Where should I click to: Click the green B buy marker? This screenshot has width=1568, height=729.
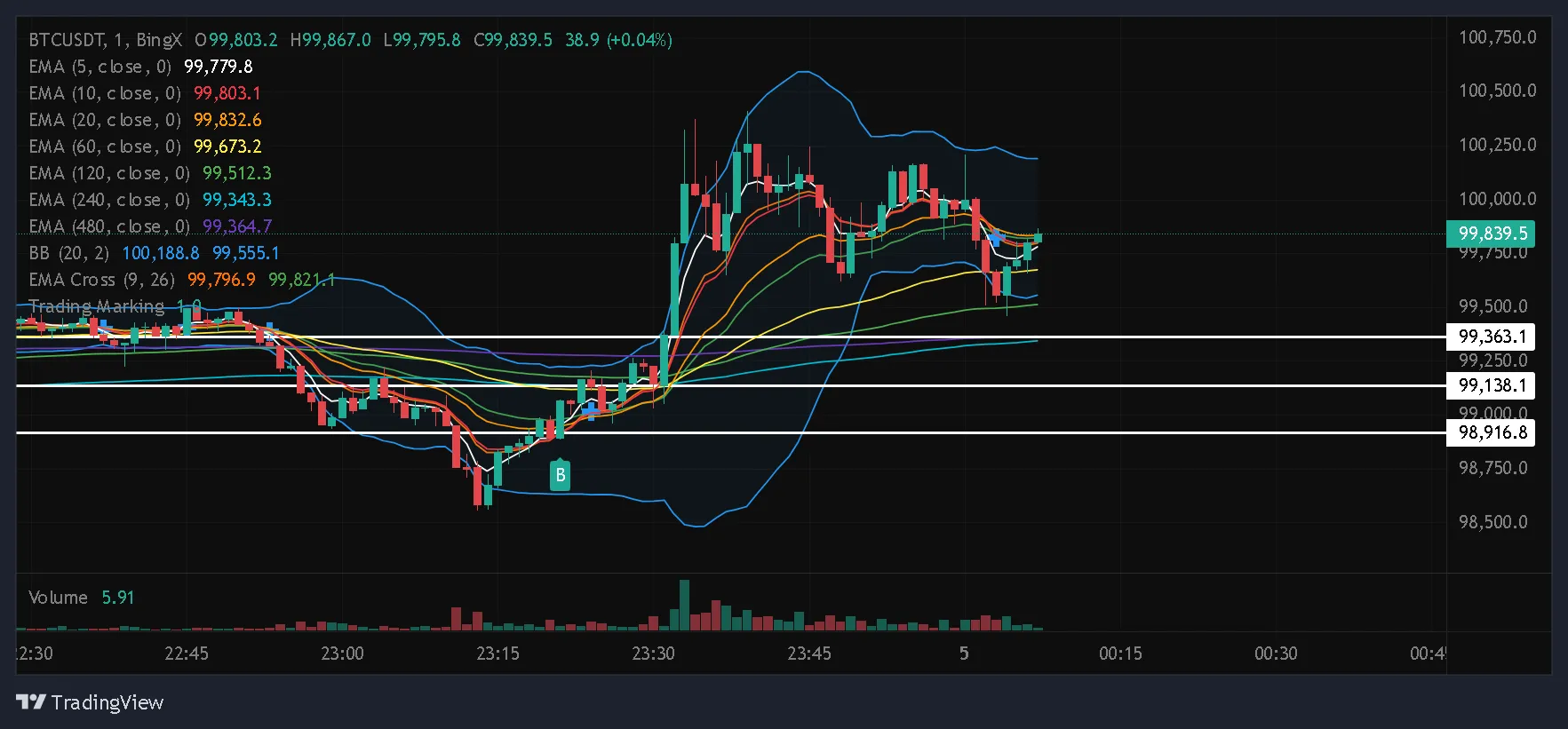560,474
